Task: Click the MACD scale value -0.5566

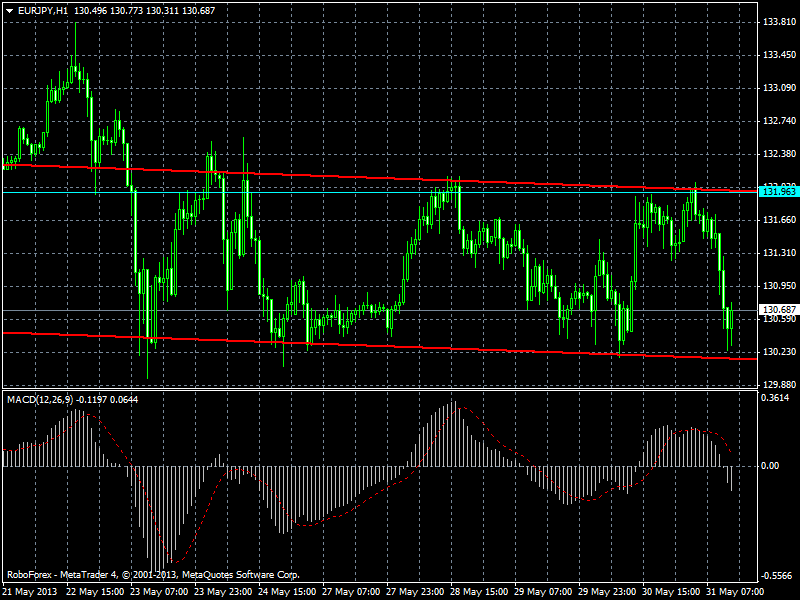Action: point(776,576)
